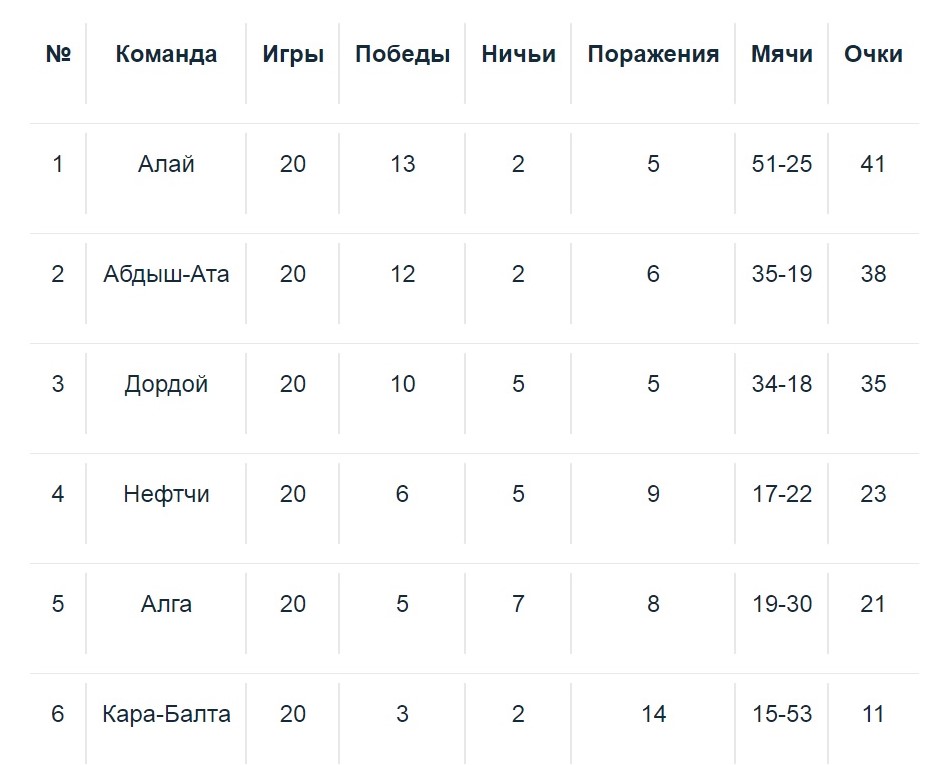
Task: Click Кара-Балта's losses value 14
Action: point(653,714)
